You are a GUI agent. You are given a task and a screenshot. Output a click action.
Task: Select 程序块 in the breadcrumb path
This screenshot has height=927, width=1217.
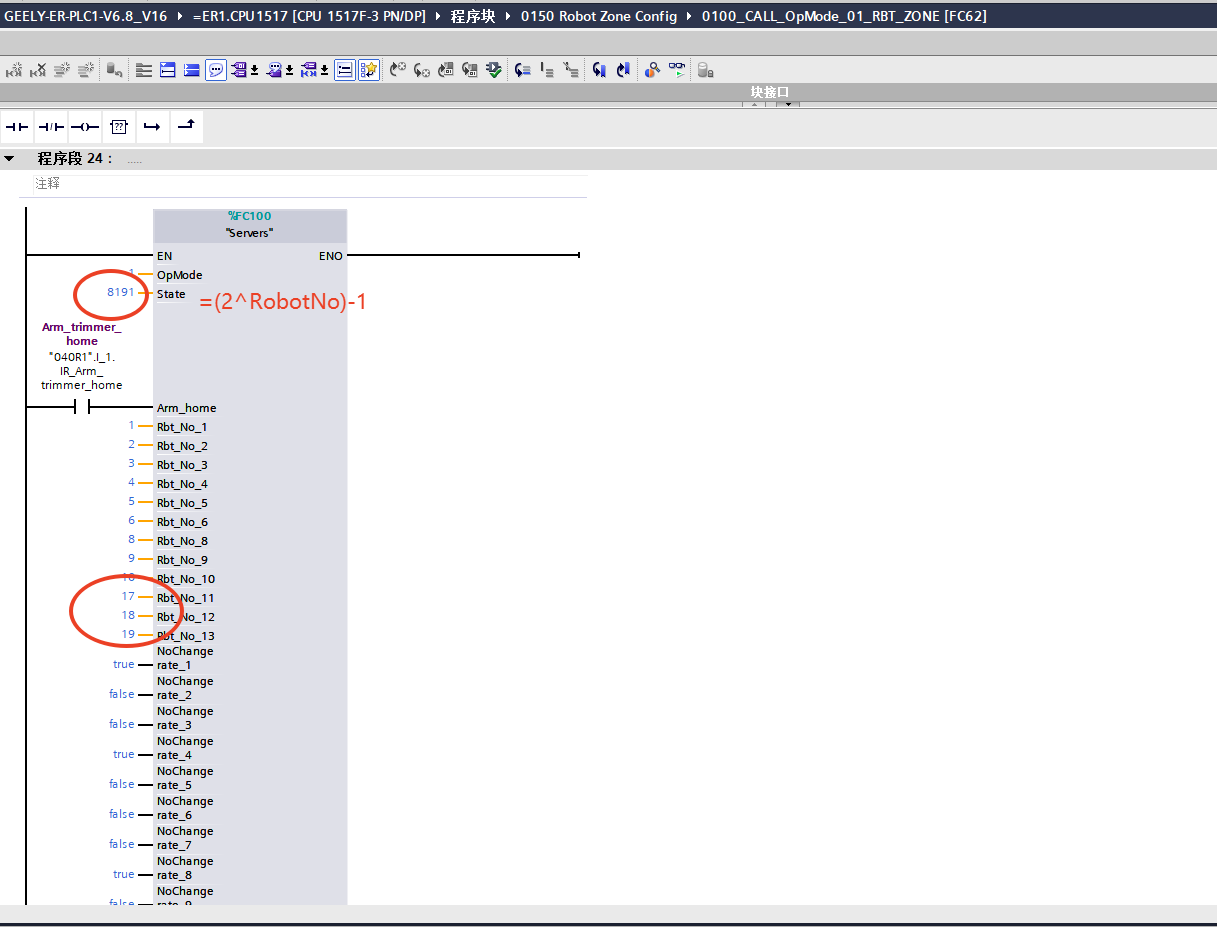pos(472,16)
